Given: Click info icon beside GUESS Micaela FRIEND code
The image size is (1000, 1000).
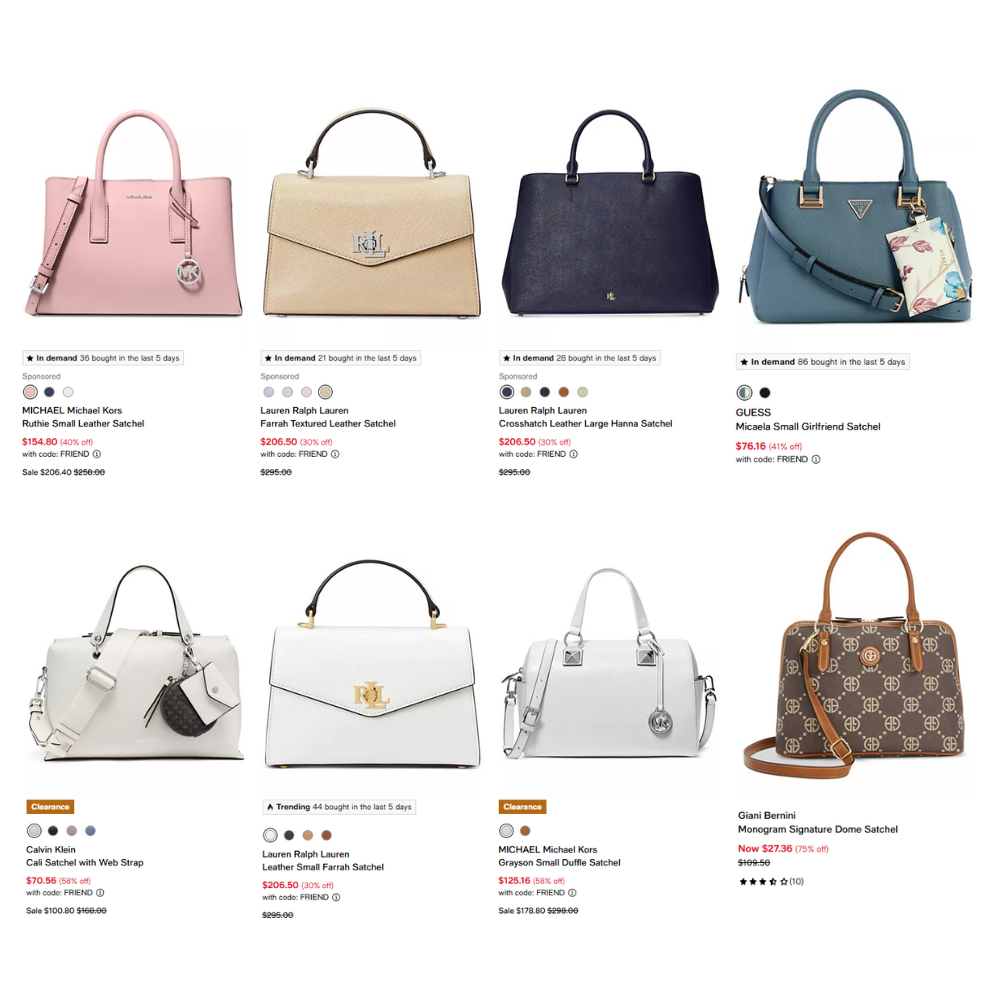Looking at the screenshot, I should (x=816, y=459).
